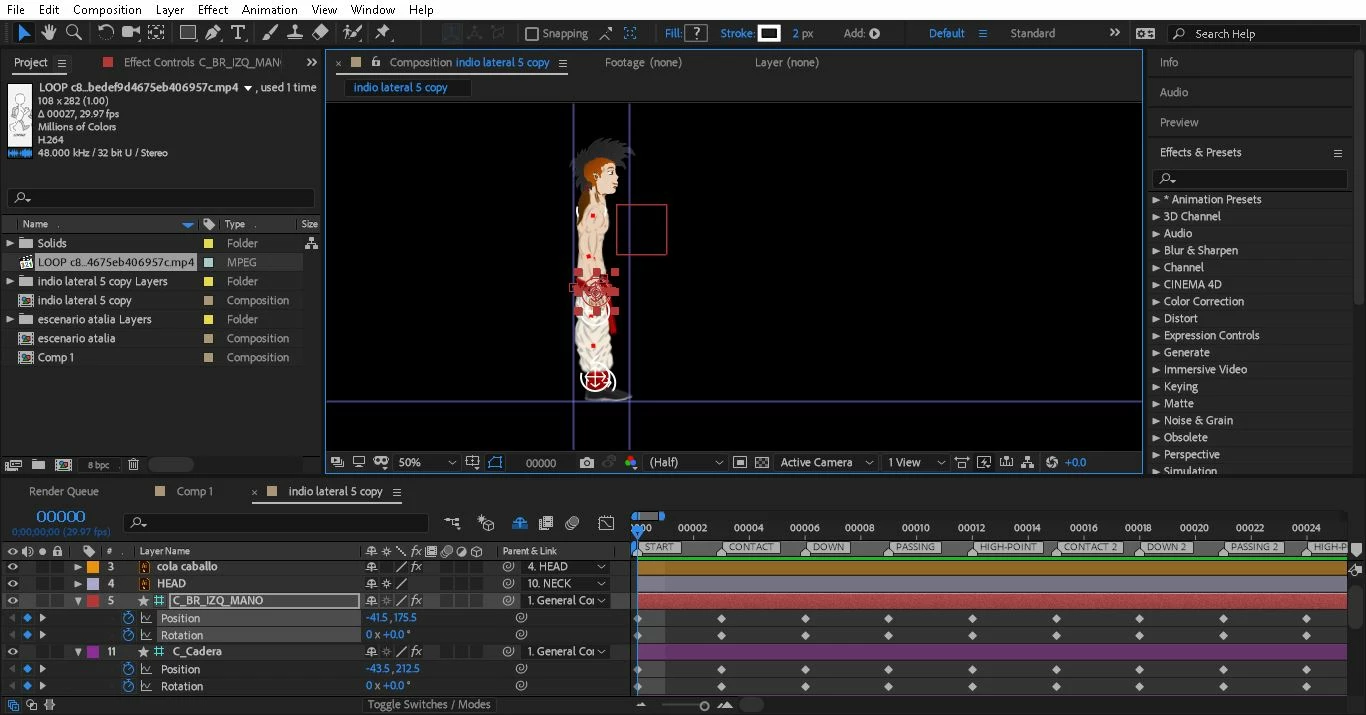Activate the Horizontal Type tool
1366x715 pixels.
(x=238, y=33)
